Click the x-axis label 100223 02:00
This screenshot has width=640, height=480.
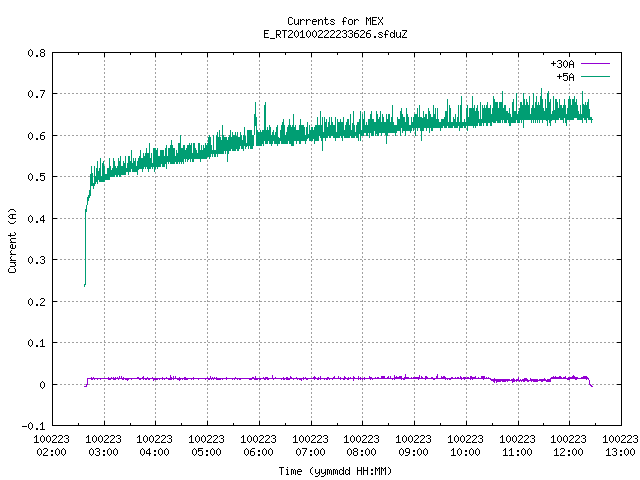[51, 445]
